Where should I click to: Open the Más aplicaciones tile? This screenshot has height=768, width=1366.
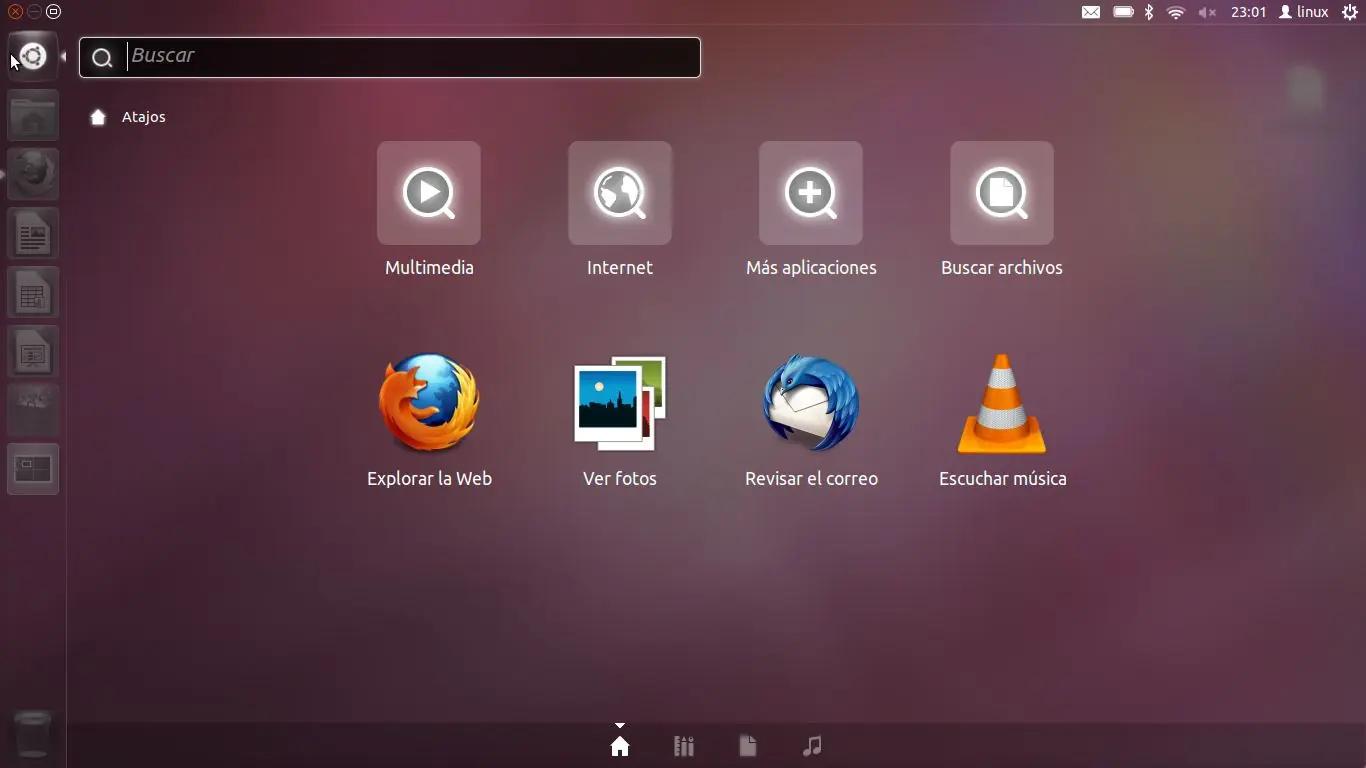click(811, 193)
